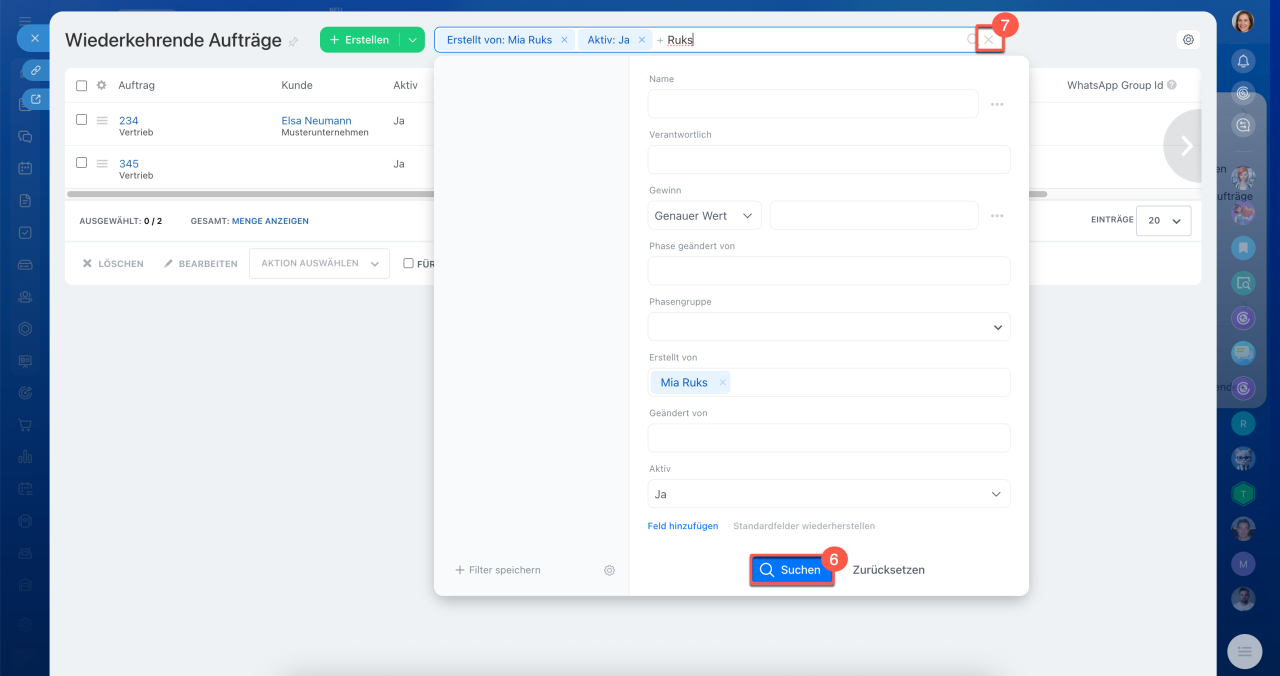Pin the Wiederkehrende Aufträge page title
Image resolution: width=1280 pixels, height=676 pixels.
click(x=293, y=42)
